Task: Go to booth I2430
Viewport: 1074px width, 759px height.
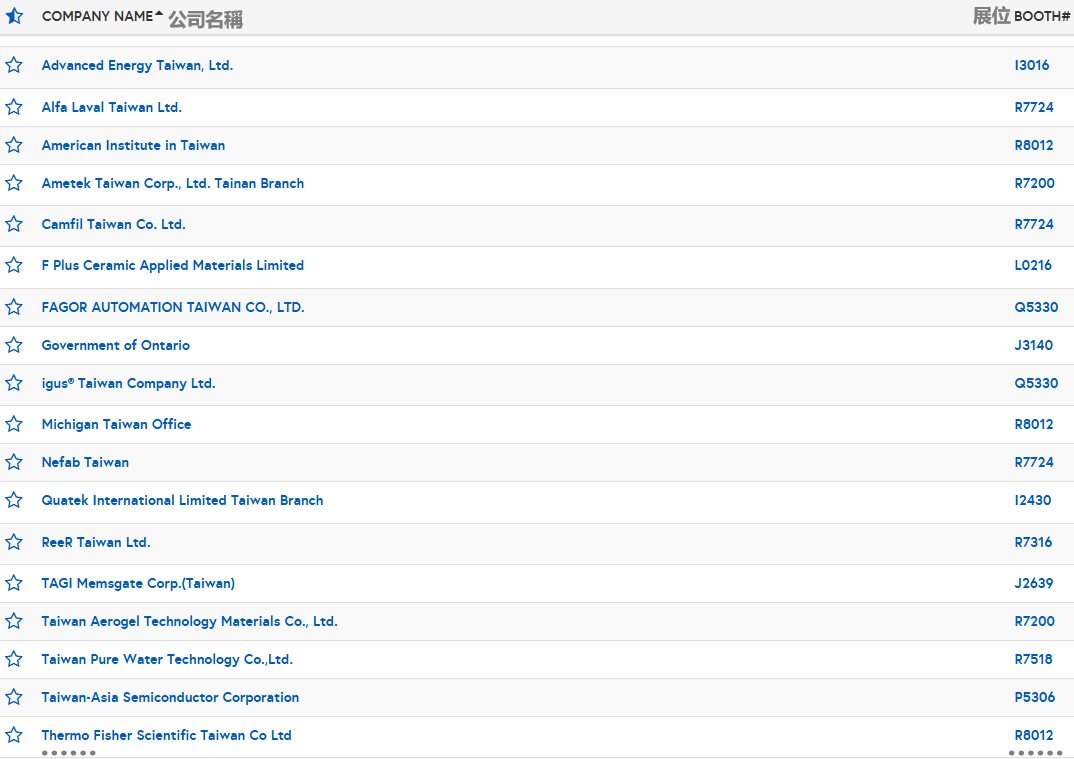Action: pos(1033,500)
